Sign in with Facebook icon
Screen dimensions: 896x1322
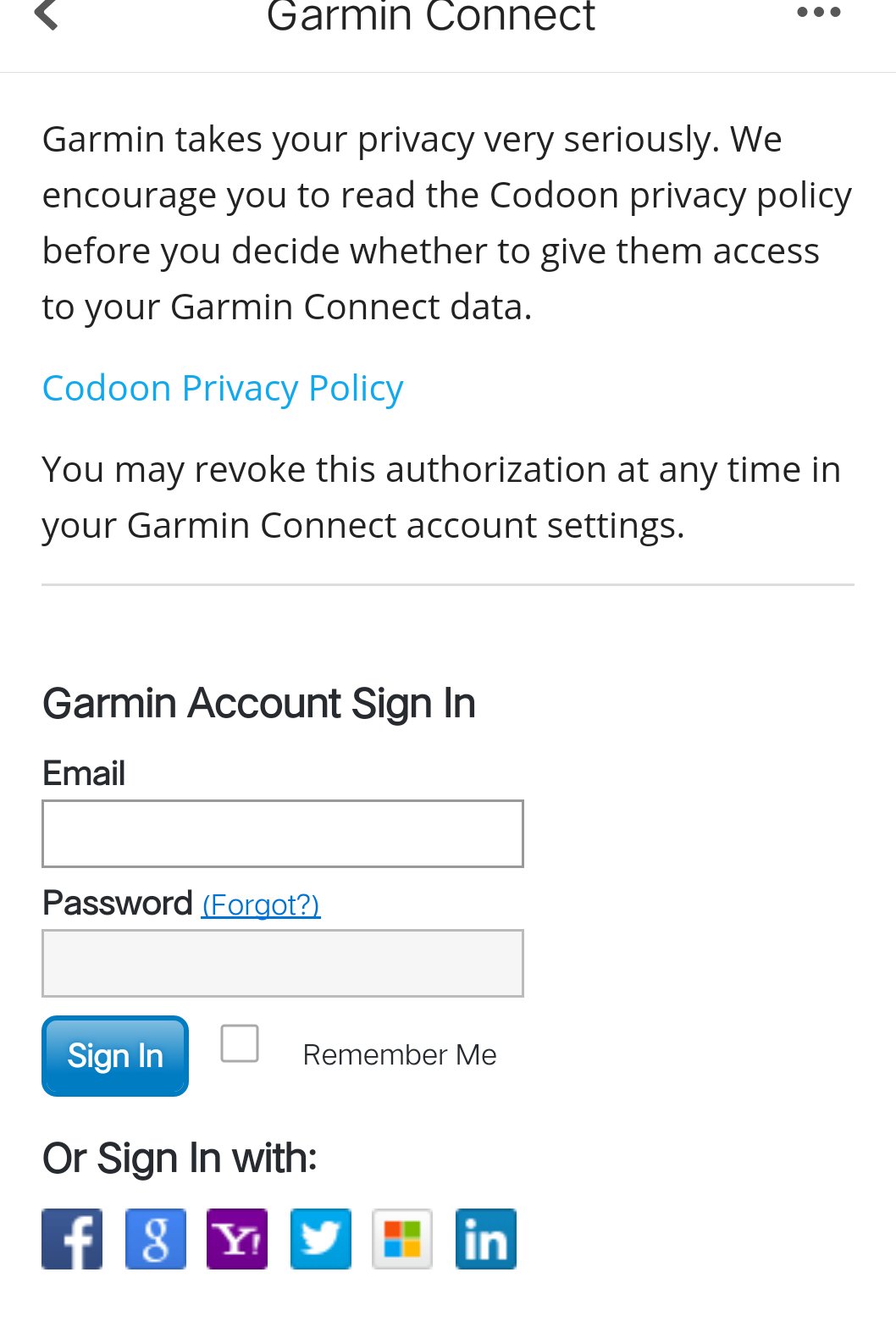click(73, 1239)
